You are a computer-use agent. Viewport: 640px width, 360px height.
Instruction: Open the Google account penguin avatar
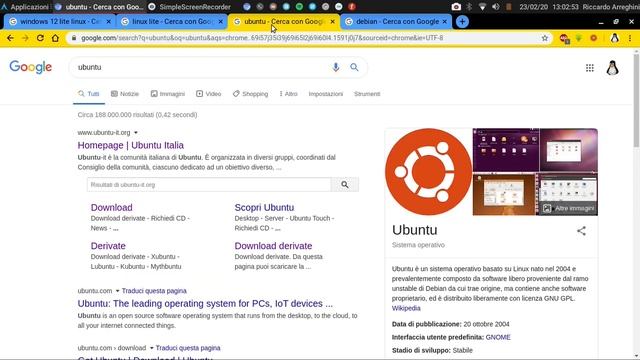click(612, 68)
